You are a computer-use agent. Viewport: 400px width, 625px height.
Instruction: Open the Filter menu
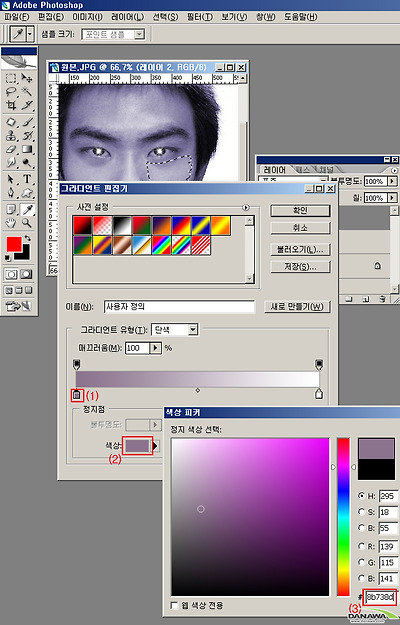(x=199, y=17)
